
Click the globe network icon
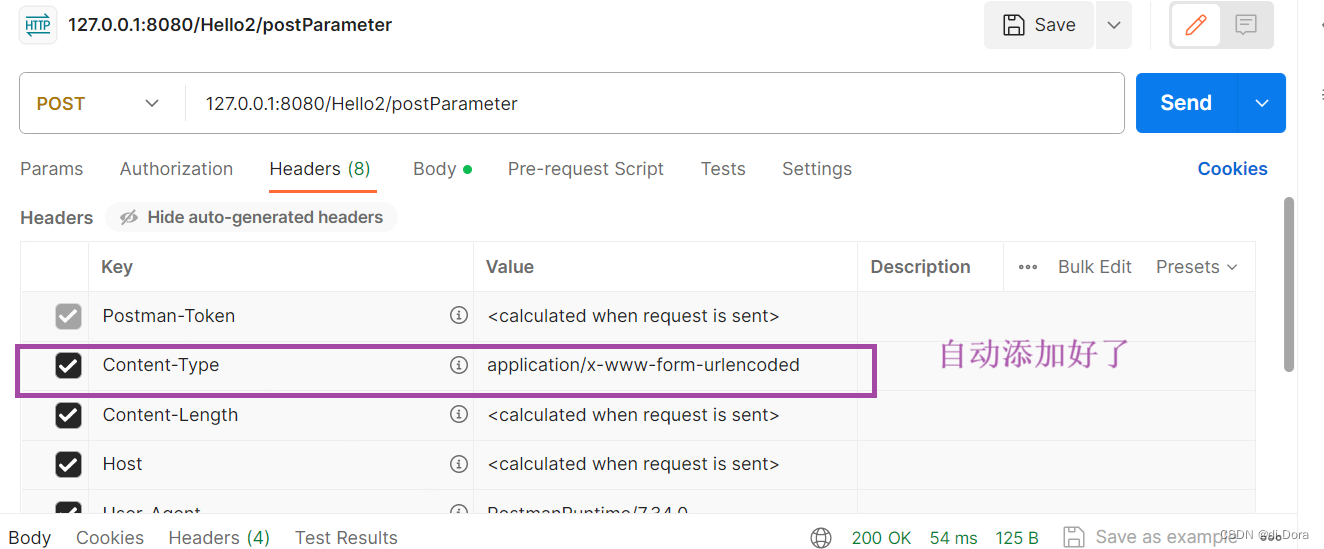click(x=821, y=538)
